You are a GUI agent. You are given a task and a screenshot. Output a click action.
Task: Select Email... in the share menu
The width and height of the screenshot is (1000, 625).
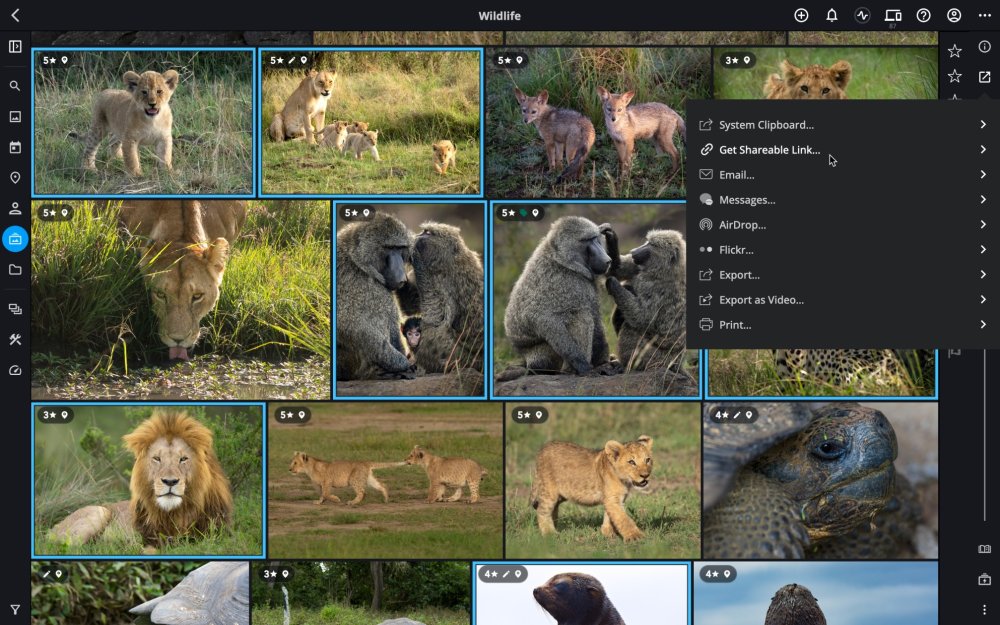click(843, 175)
